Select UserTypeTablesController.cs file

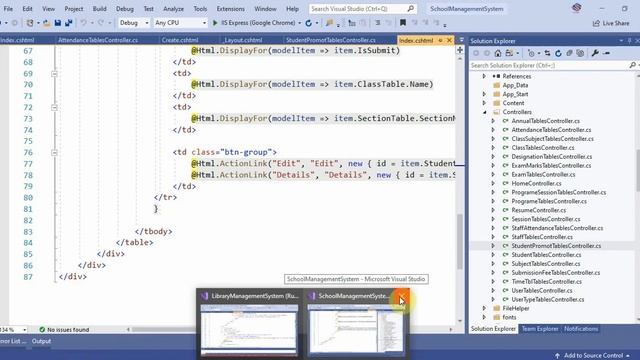tap(548, 300)
